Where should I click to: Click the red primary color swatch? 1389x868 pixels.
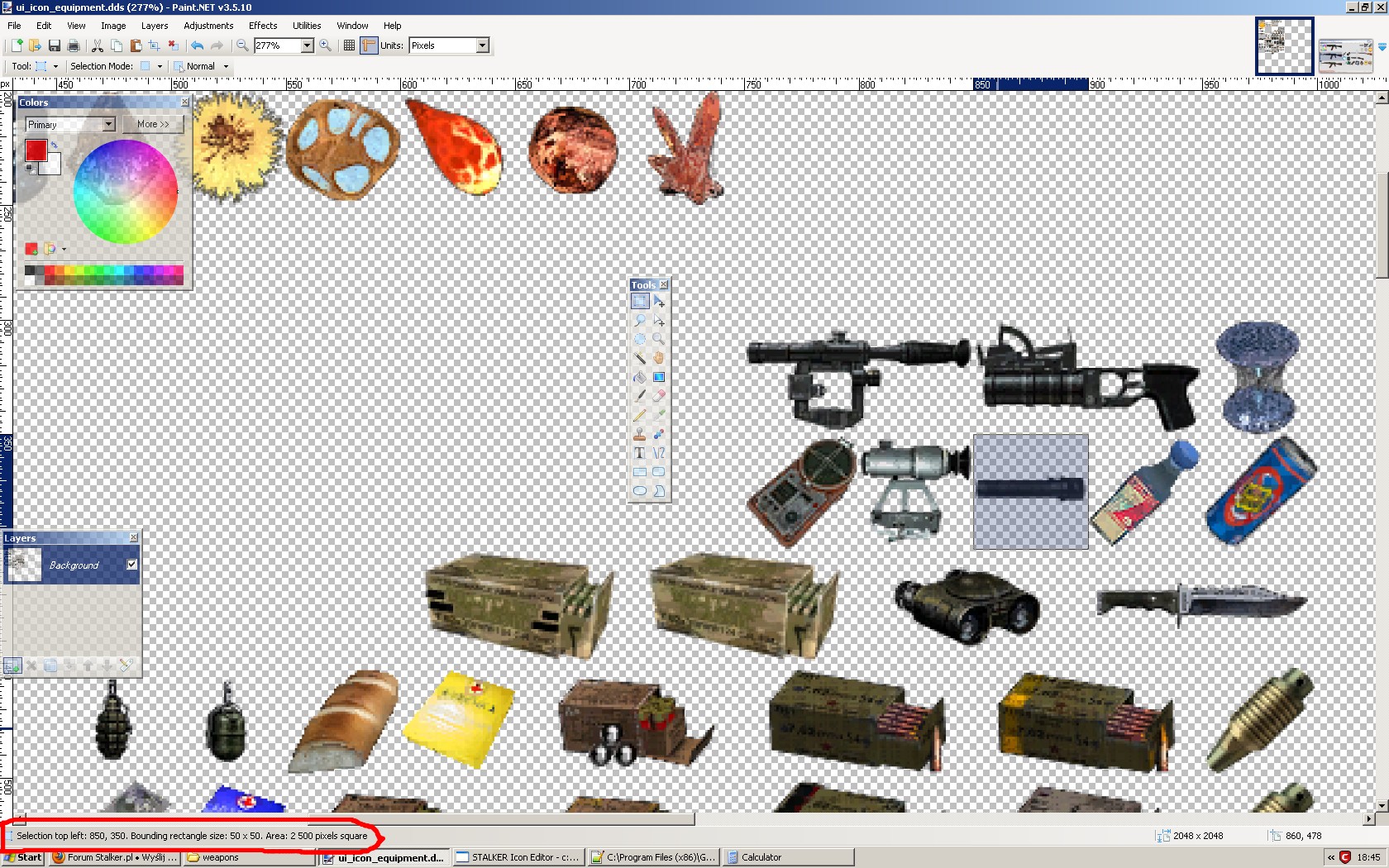tap(36, 150)
